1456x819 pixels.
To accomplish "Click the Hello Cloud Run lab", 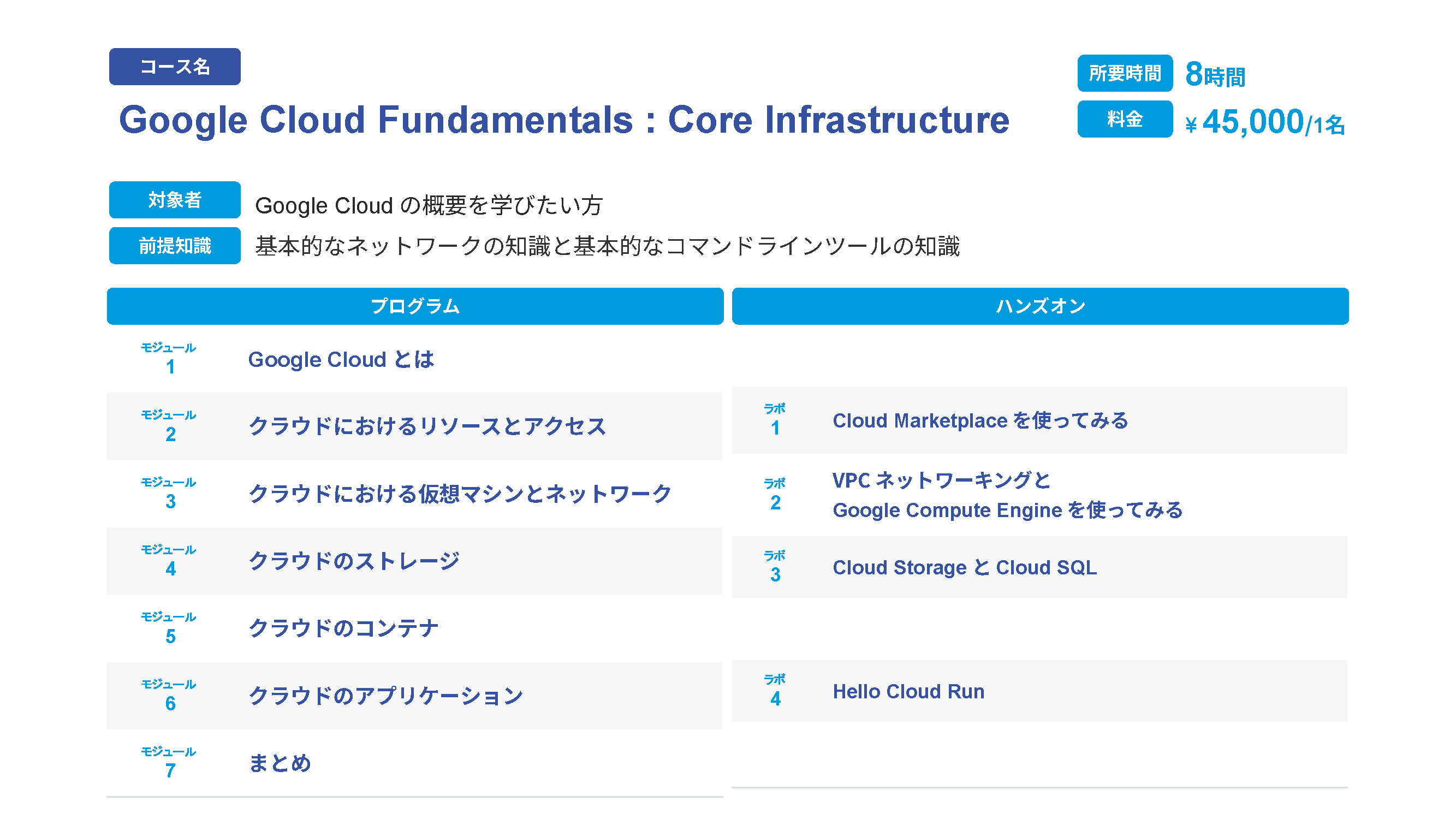I will click(x=908, y=691).
